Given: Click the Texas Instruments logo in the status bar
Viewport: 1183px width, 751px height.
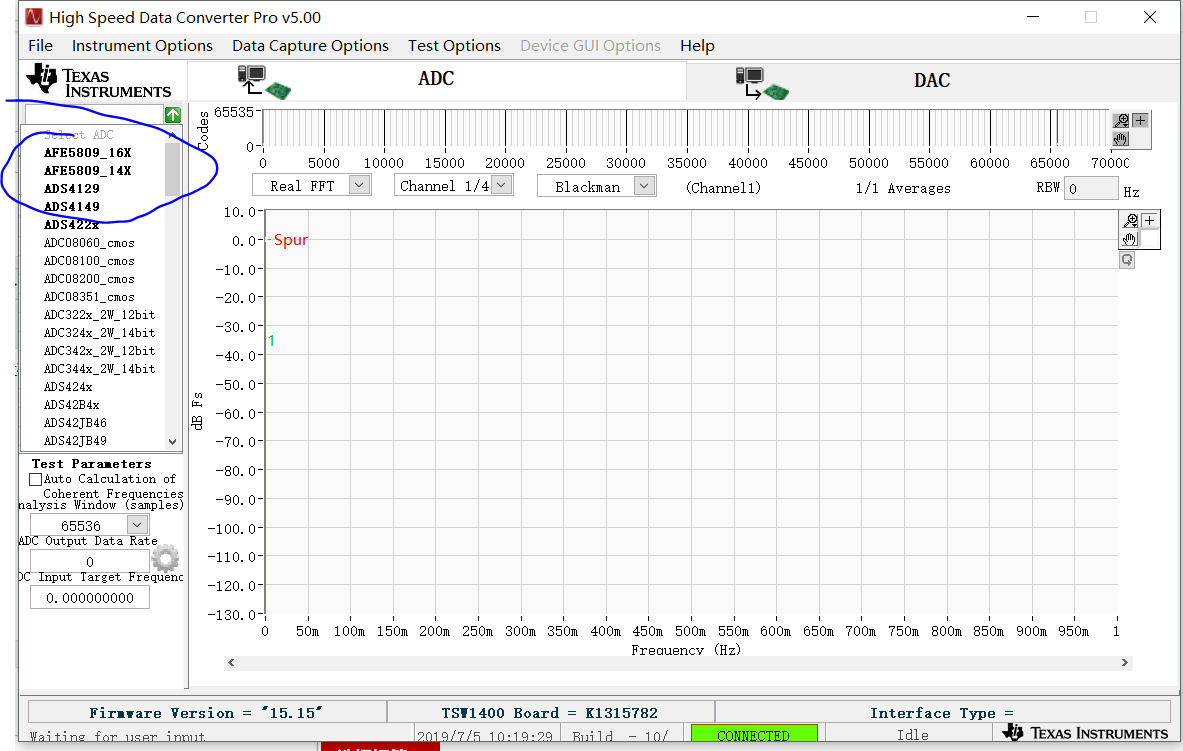Looking at the screenshot, I should click(x=1085, y=732).
